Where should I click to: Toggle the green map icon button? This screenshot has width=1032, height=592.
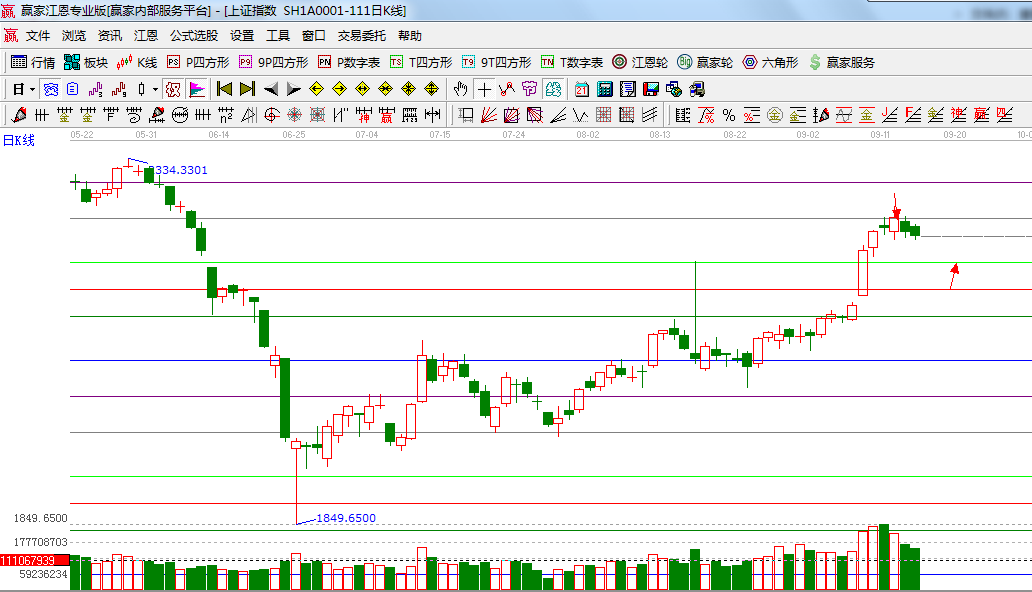point(552,89)
